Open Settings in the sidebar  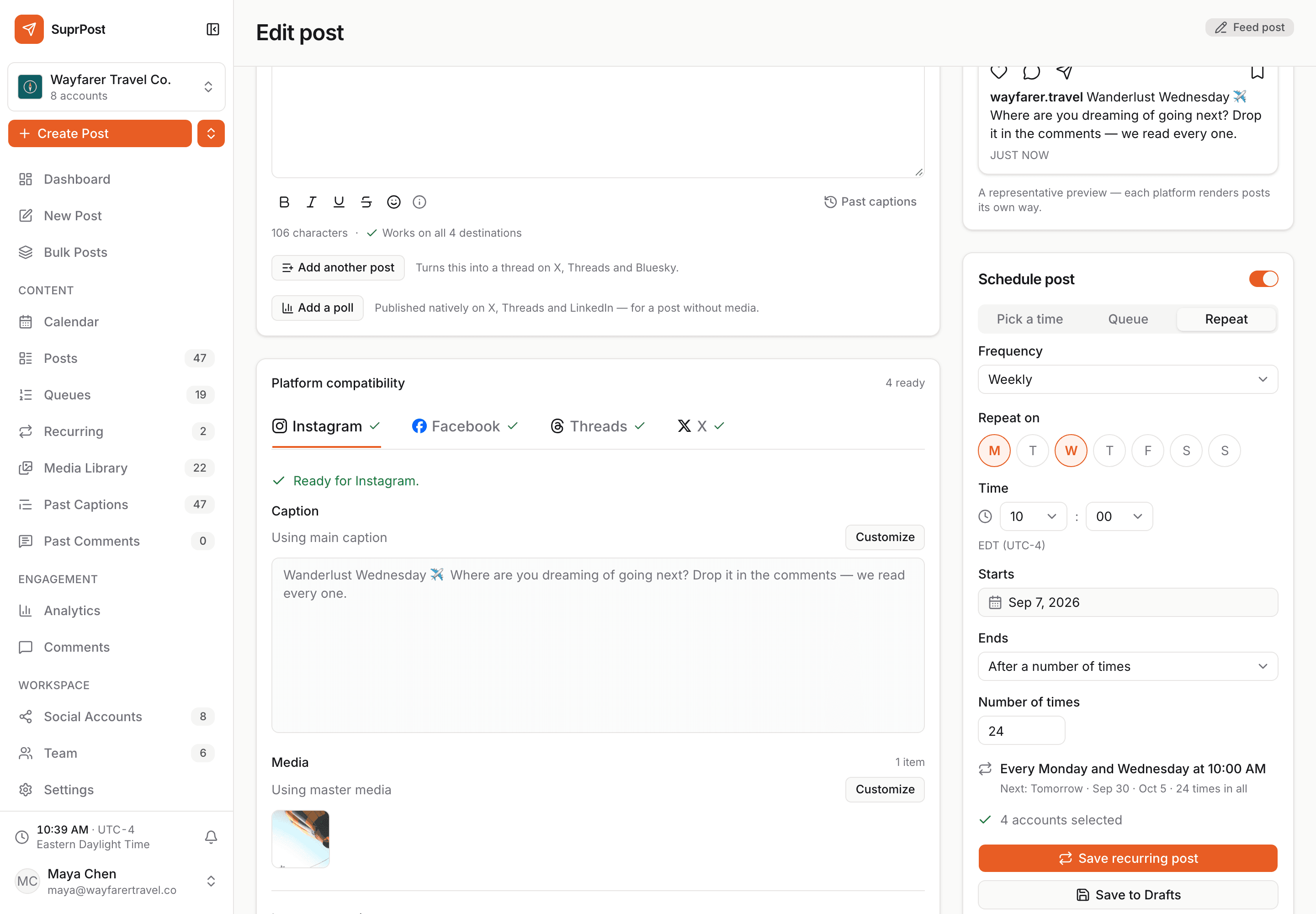click(117, 790)
